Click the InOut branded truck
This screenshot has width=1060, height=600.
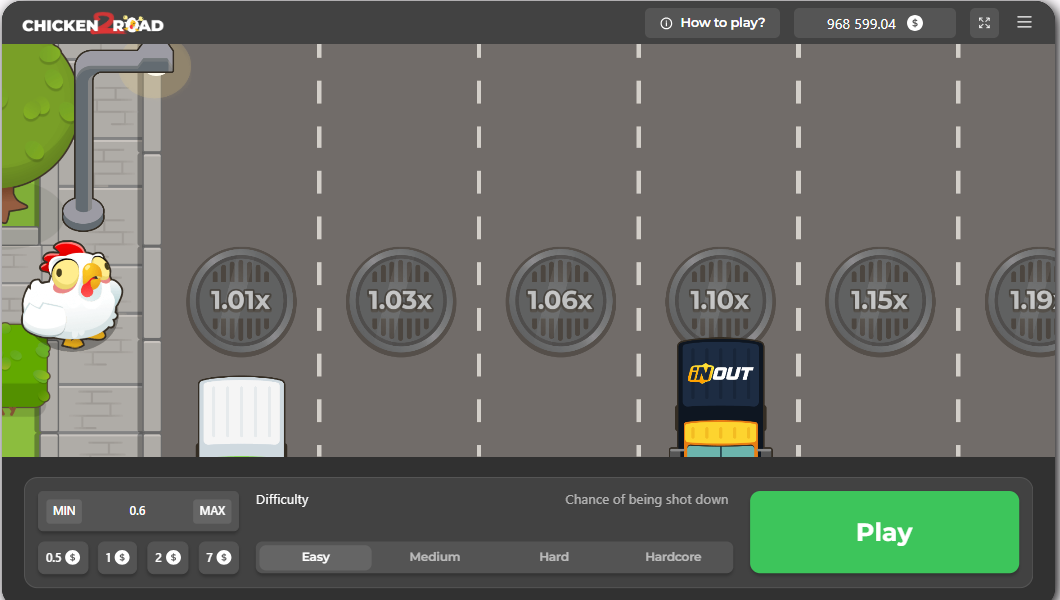pyautogui.click(x=721, y=398)
